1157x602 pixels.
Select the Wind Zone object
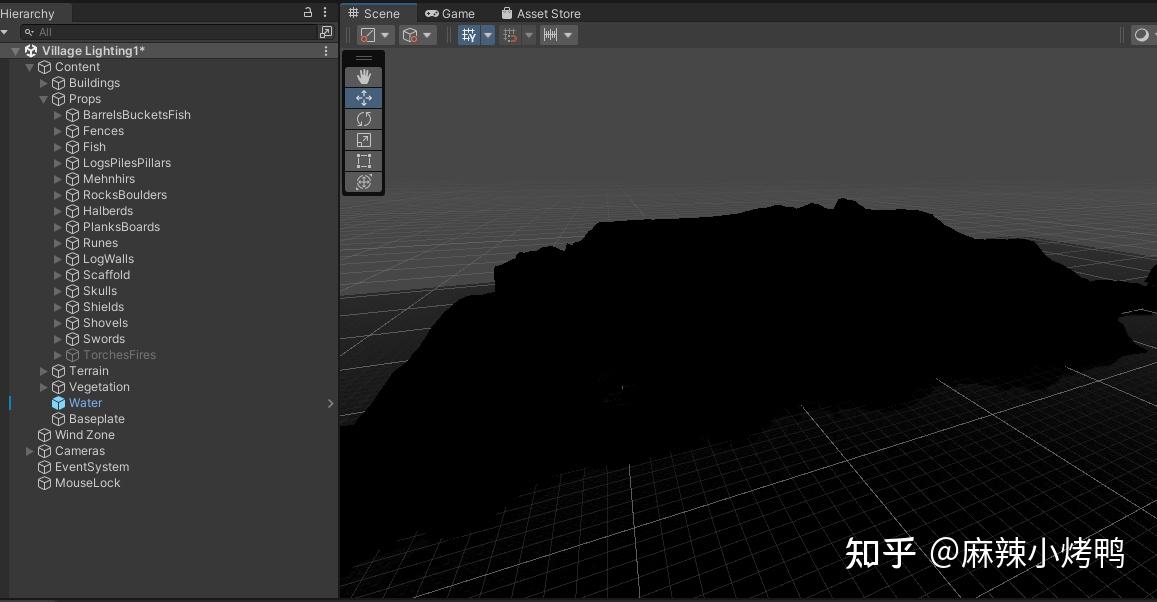[84, 434]
